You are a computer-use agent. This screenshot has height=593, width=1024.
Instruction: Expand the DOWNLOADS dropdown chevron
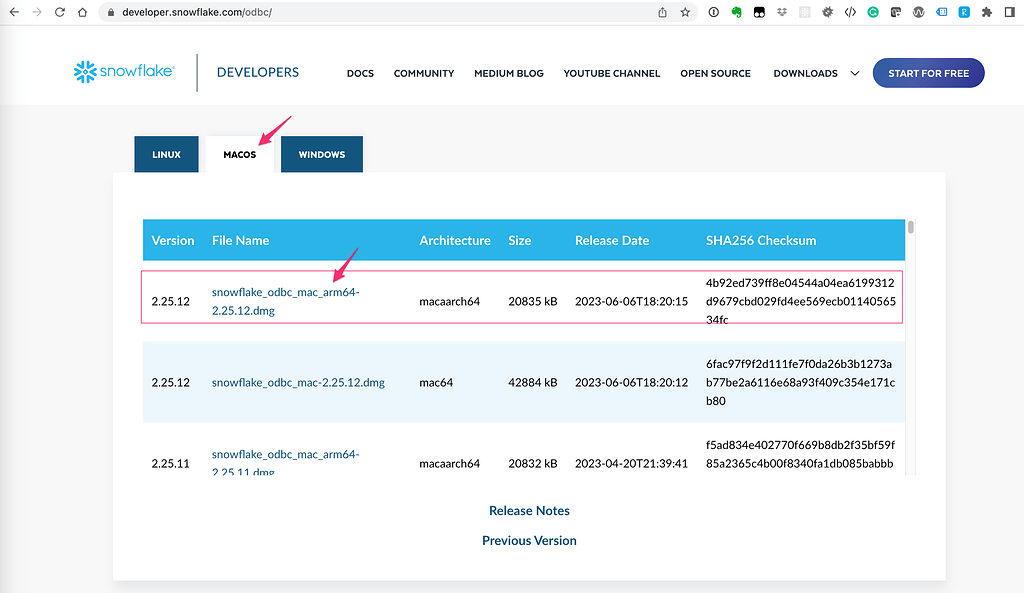coord(855,73)
